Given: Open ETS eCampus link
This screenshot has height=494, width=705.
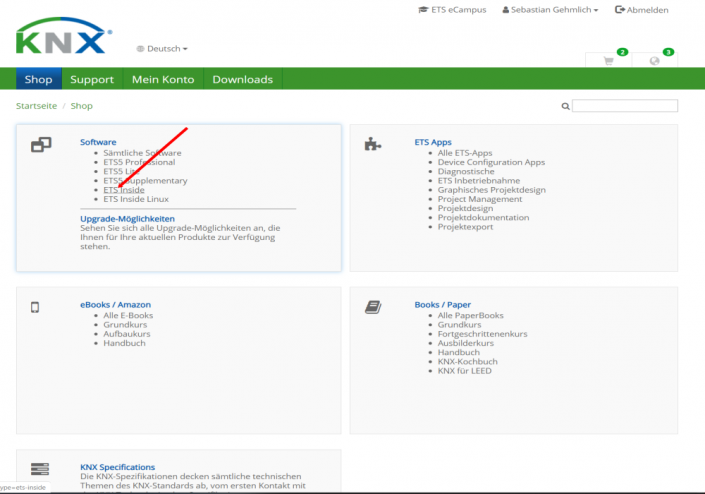Looking at the screenshot, I should [455, 10].
